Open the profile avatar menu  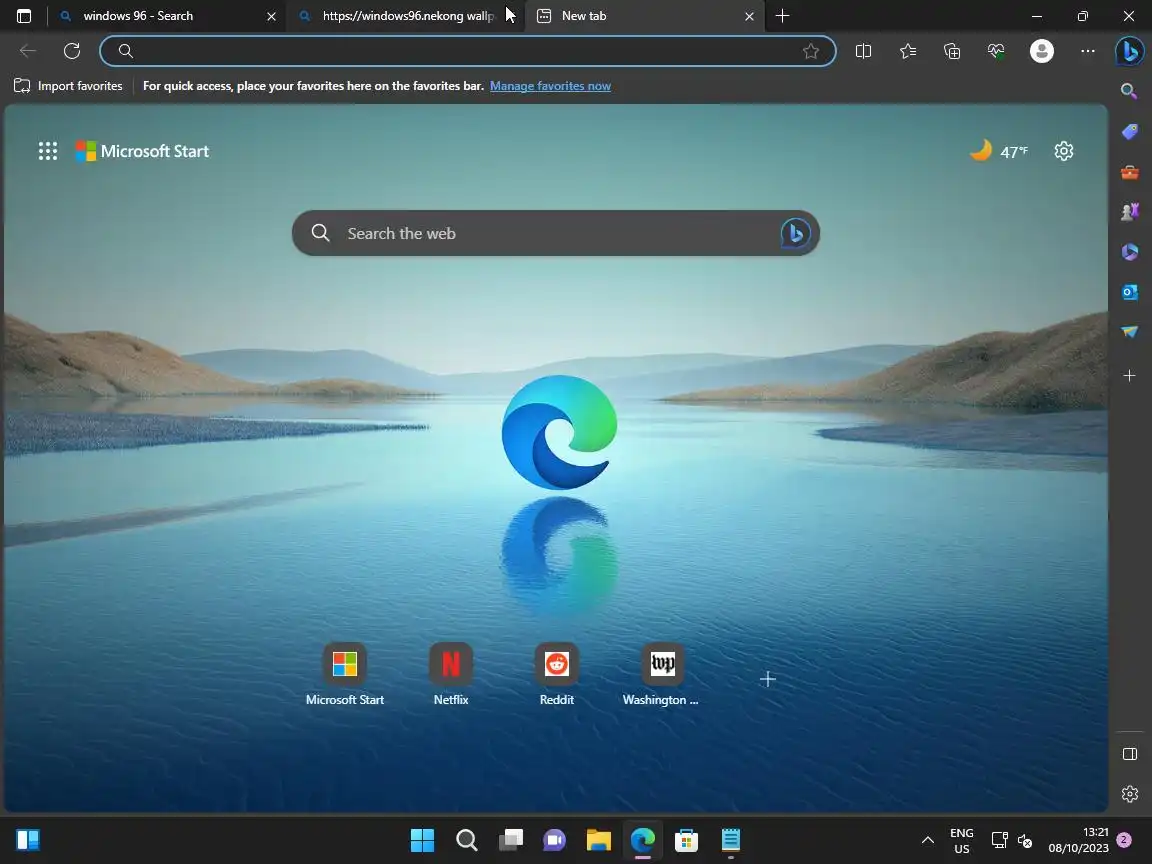(x=1042, y=51)
